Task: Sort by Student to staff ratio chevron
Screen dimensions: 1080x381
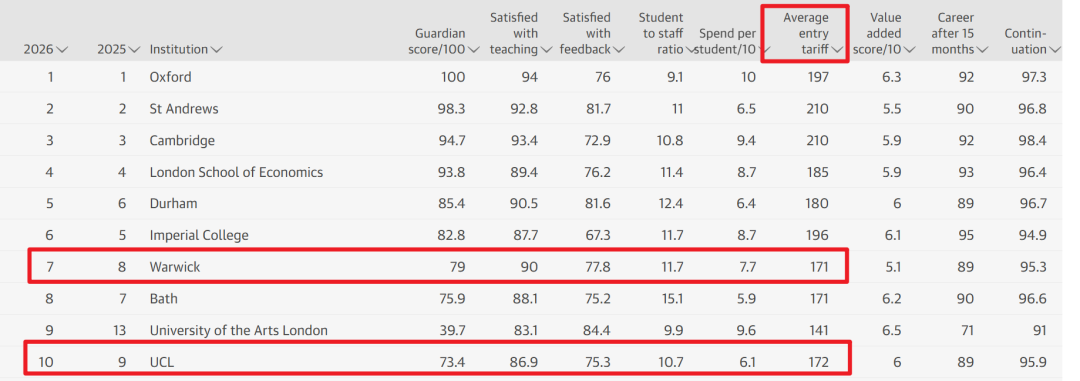Action: click(690, 50)
